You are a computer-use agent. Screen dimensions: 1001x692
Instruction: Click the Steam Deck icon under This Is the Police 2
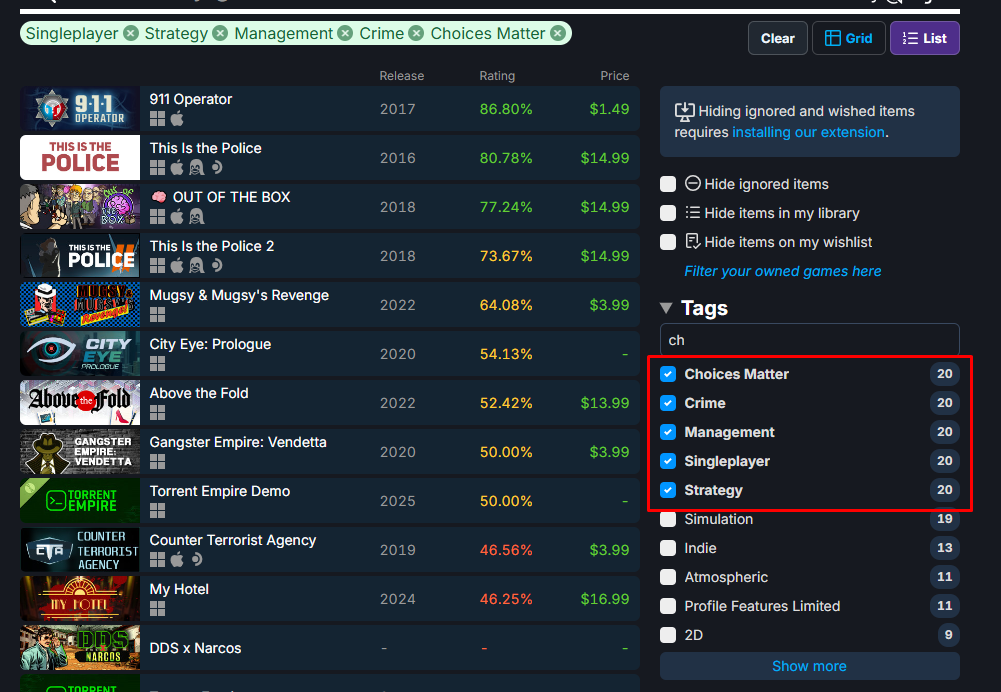[217, 266]
